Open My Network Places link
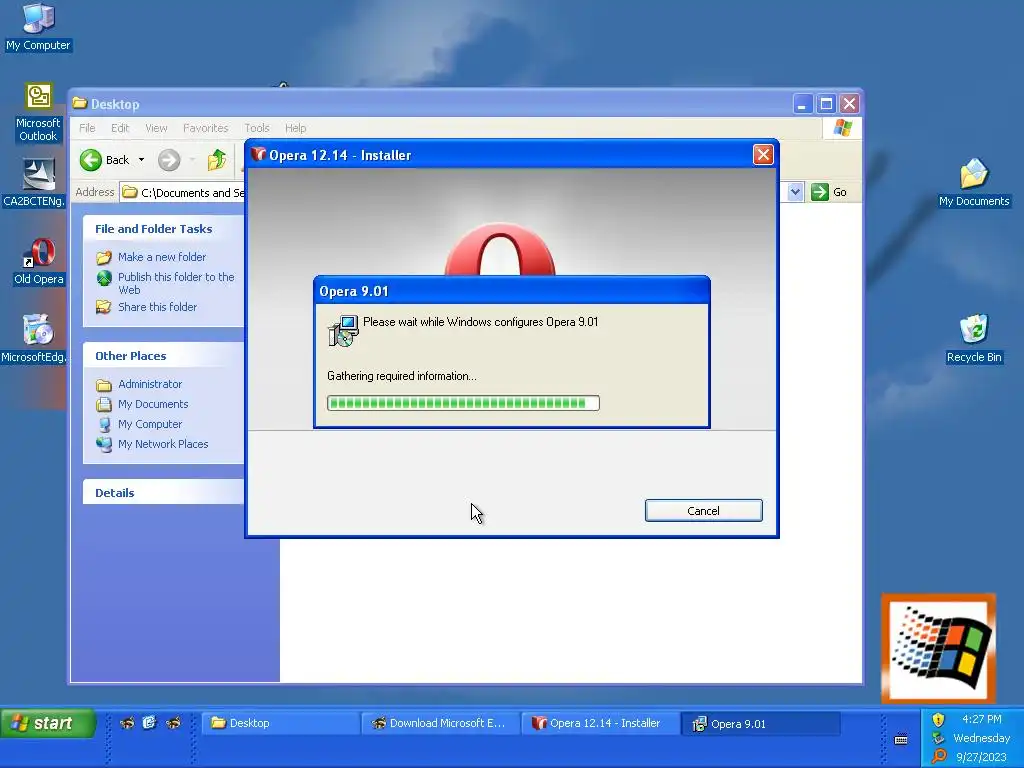This screenshot has height=768, width=1024. tap(163, 444)
